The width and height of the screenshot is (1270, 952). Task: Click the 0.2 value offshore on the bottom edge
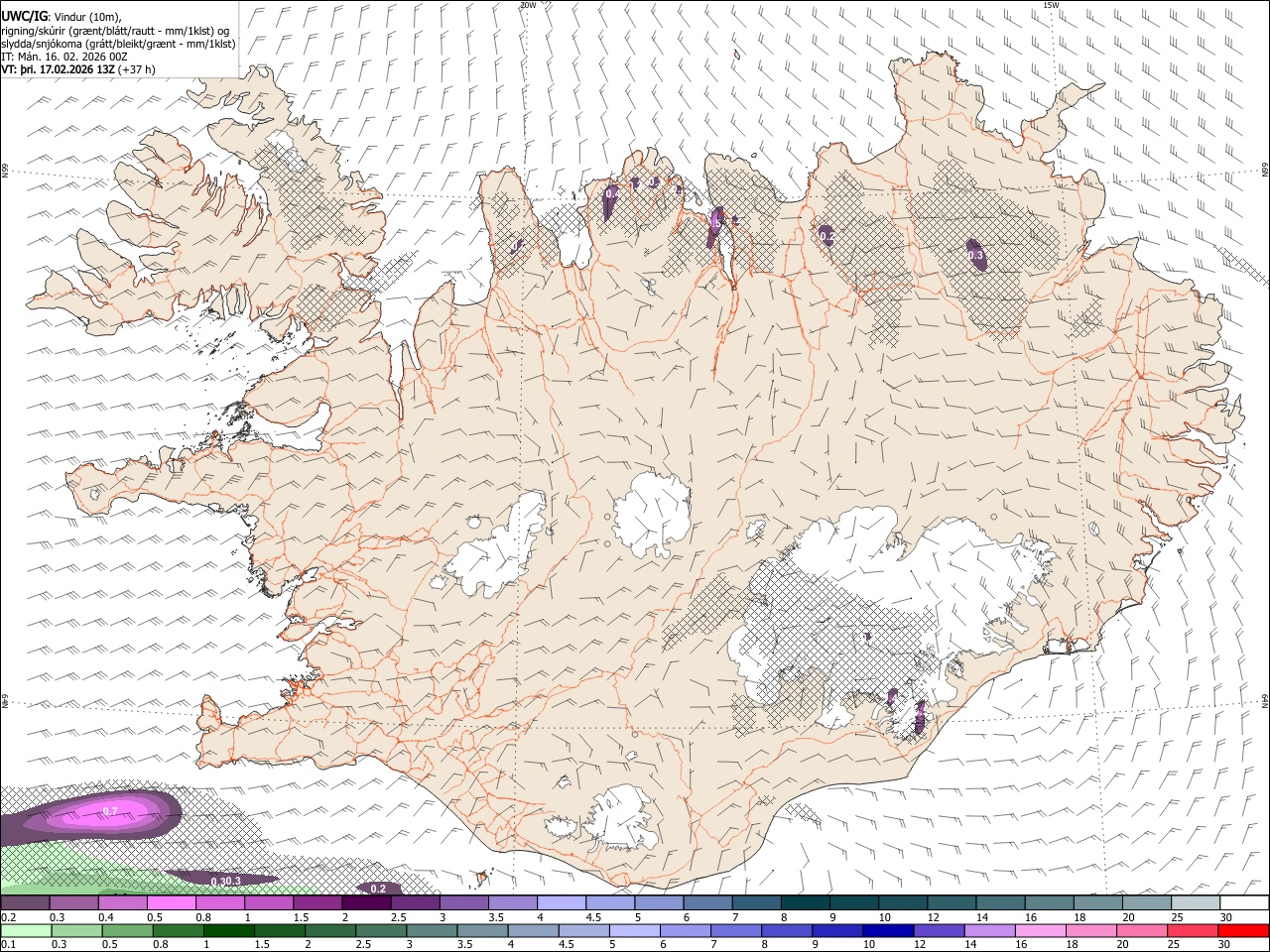[378, 889]
